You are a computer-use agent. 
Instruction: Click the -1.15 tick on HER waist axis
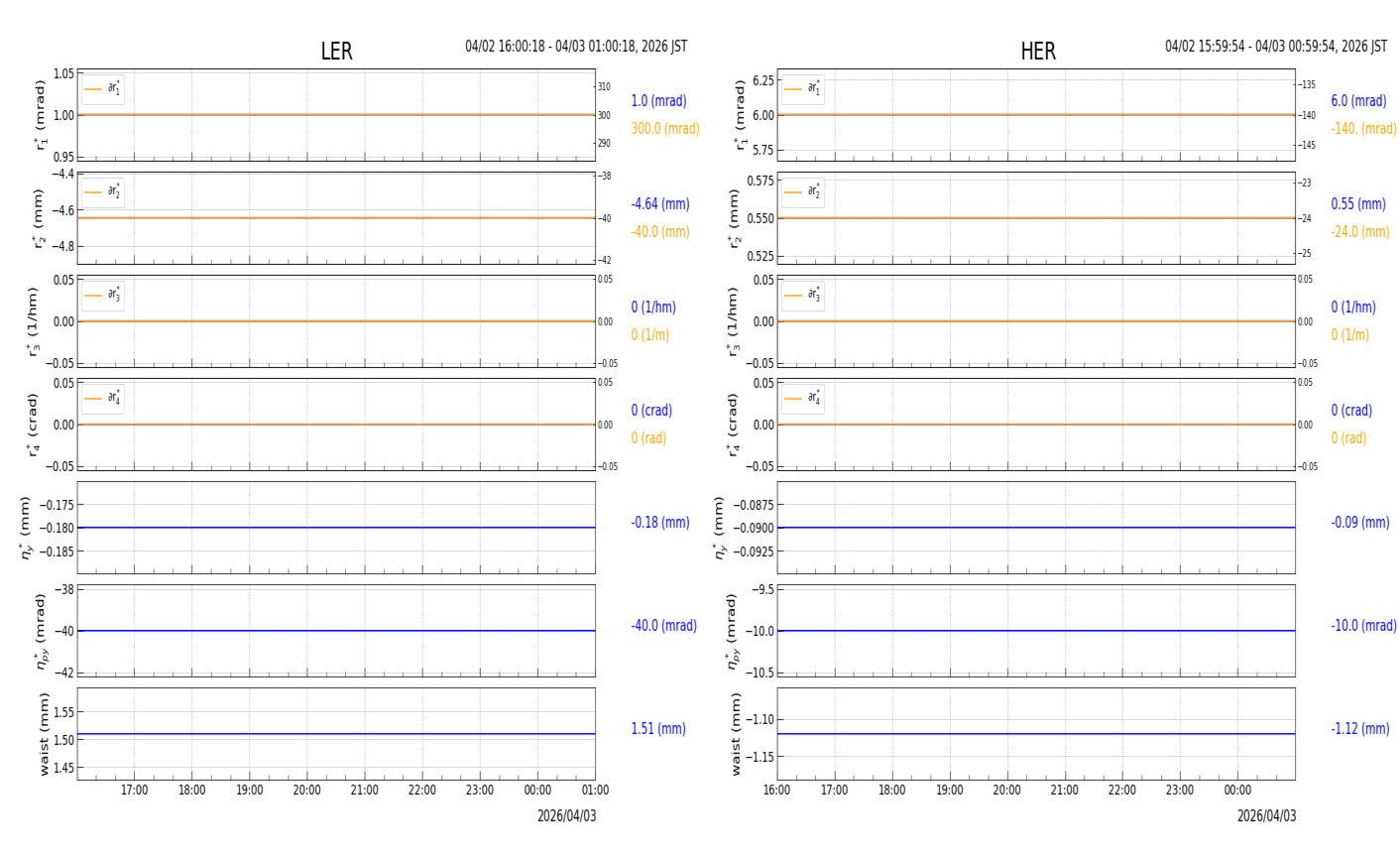coord(758,757)
